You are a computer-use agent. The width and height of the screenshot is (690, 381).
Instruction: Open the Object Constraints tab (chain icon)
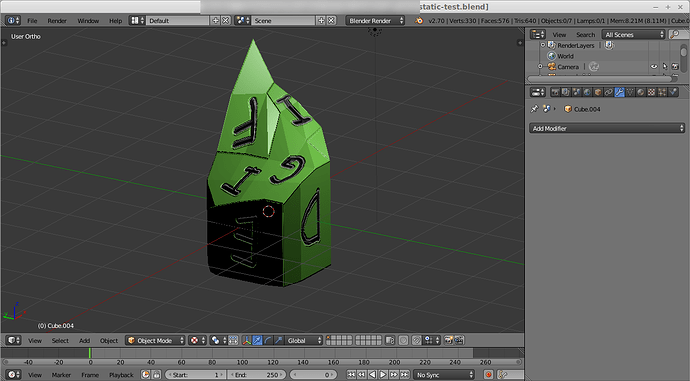608,92
